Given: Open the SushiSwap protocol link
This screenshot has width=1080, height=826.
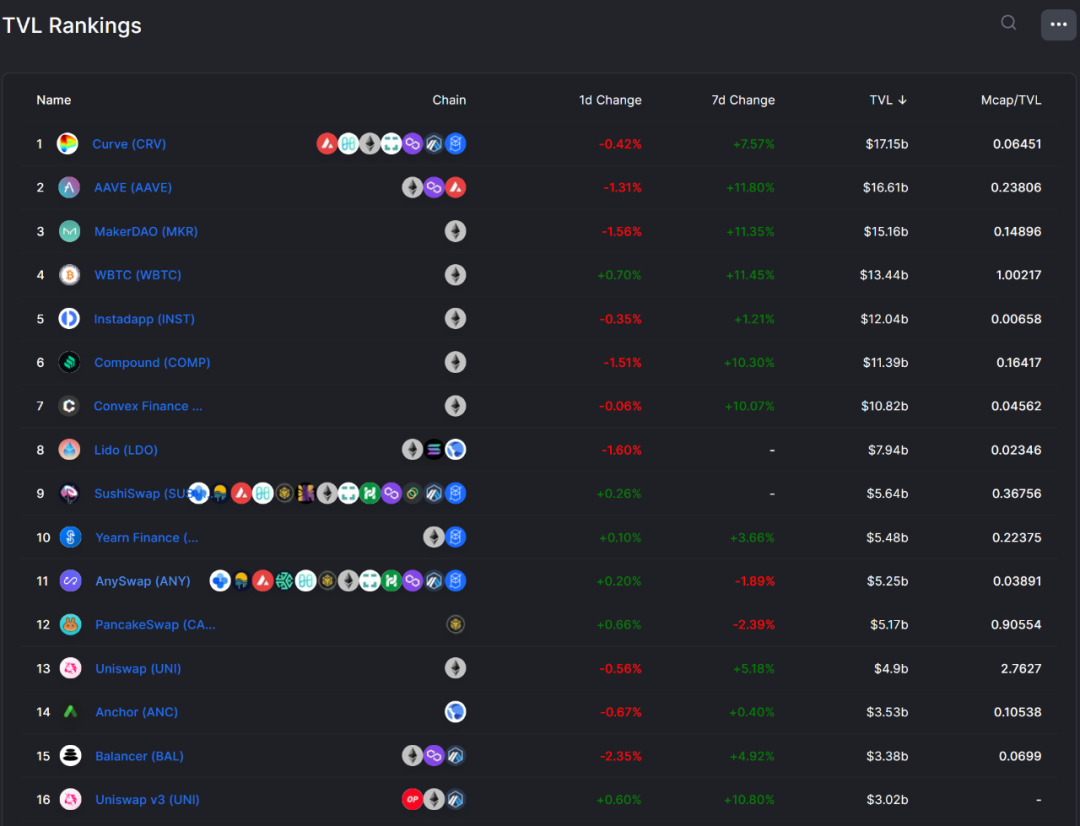Looking at the screenshot, I should point(141,493).
